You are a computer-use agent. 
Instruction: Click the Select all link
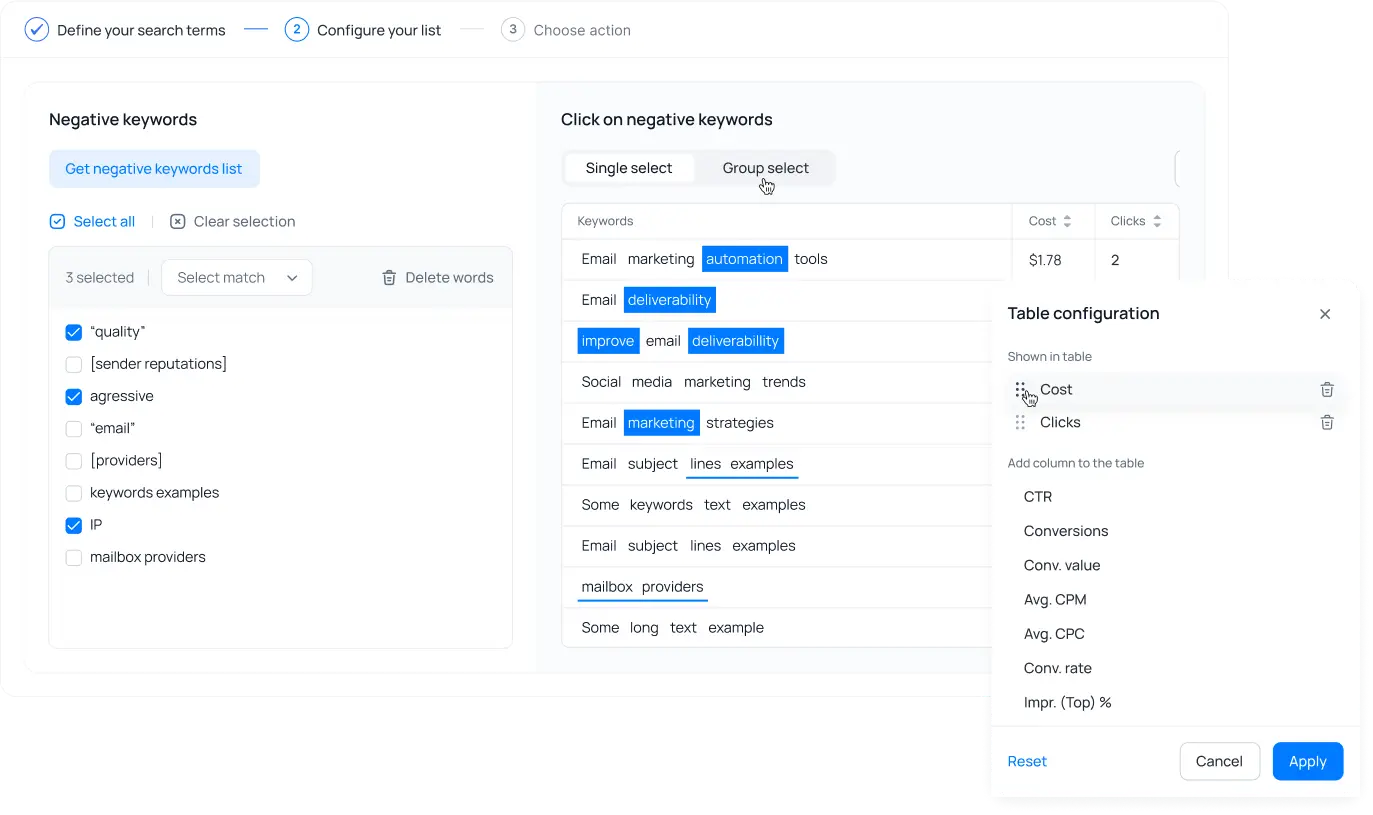pyautogui.click(x=104, y=222)
